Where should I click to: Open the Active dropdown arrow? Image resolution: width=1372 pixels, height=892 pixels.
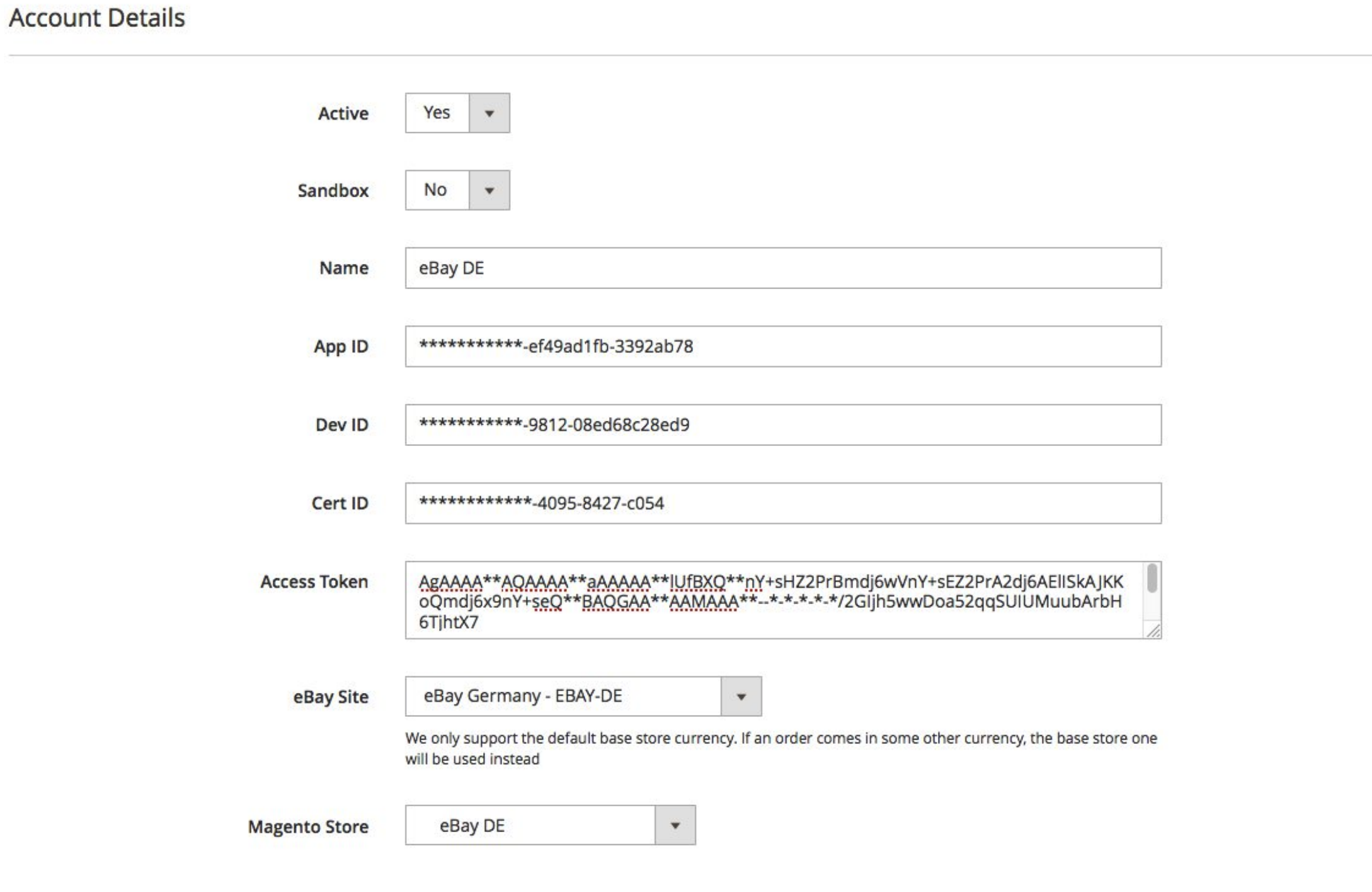(x=489, y=113)
